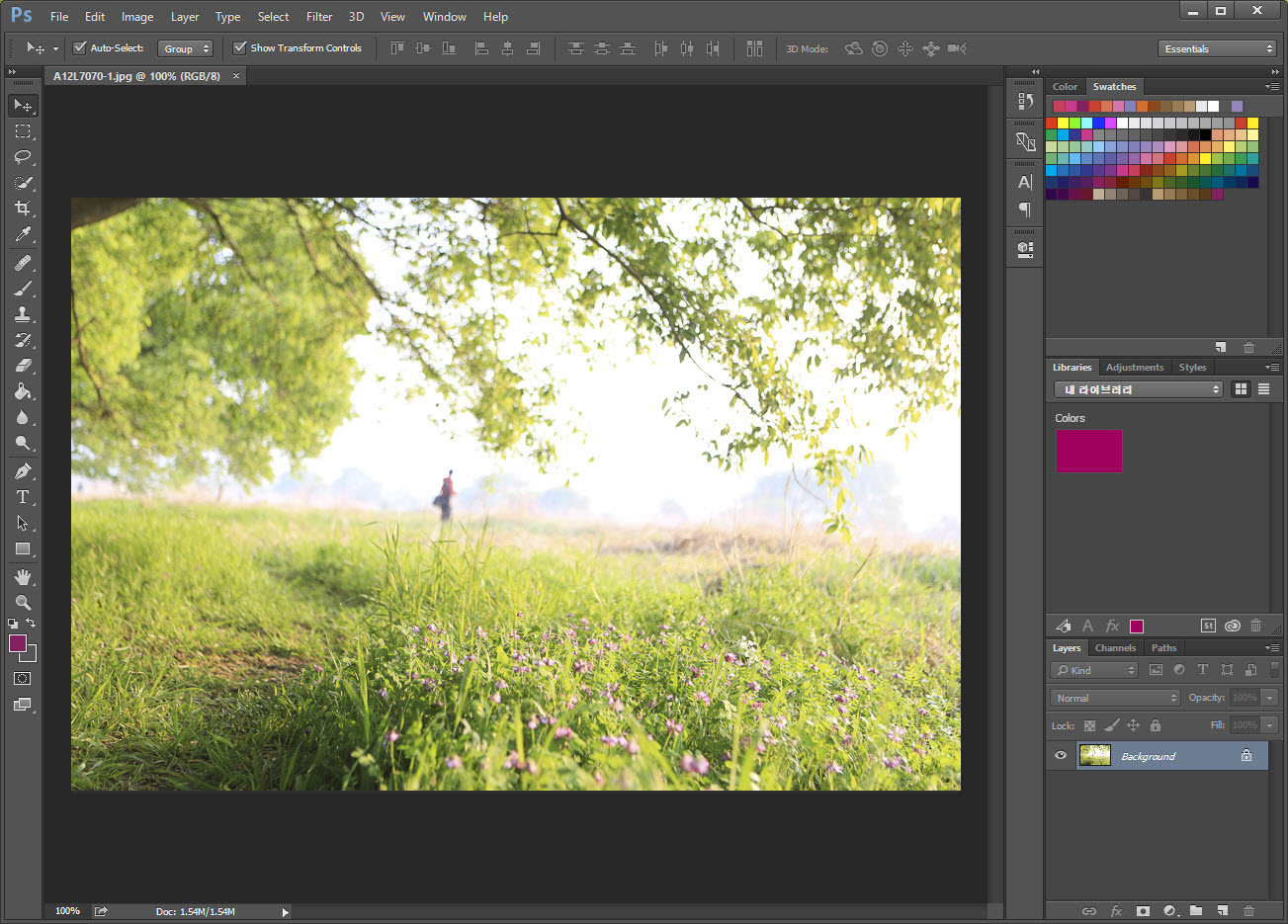Viewport: 1288px width, 924px height.
Task: Select the Clone Stamp tool
Action: [x=23, y=314]
